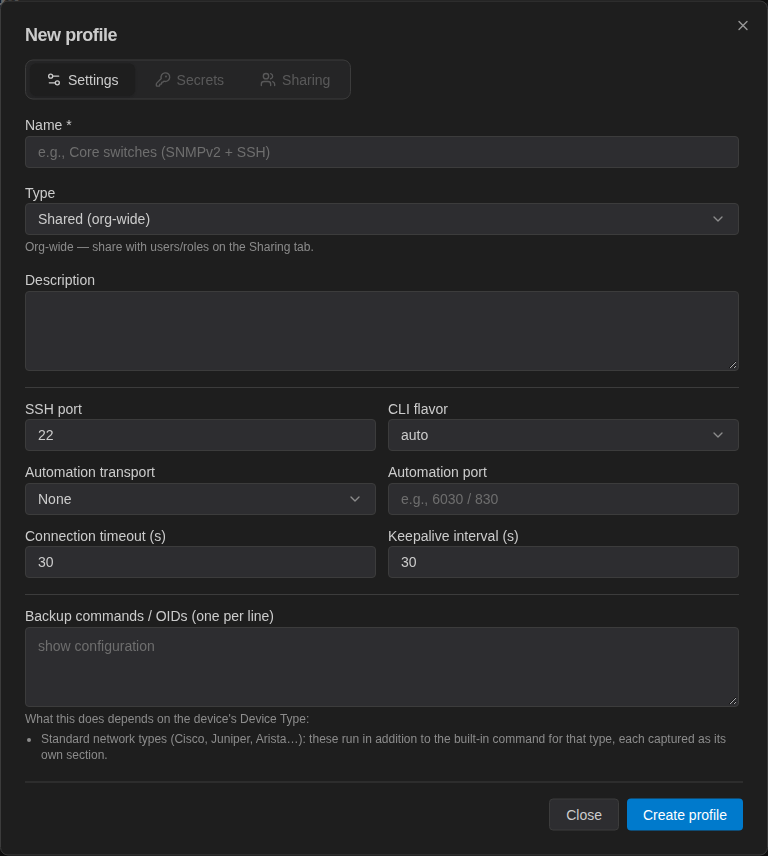Click the 'What this does depends' help text

pos(167,719)
